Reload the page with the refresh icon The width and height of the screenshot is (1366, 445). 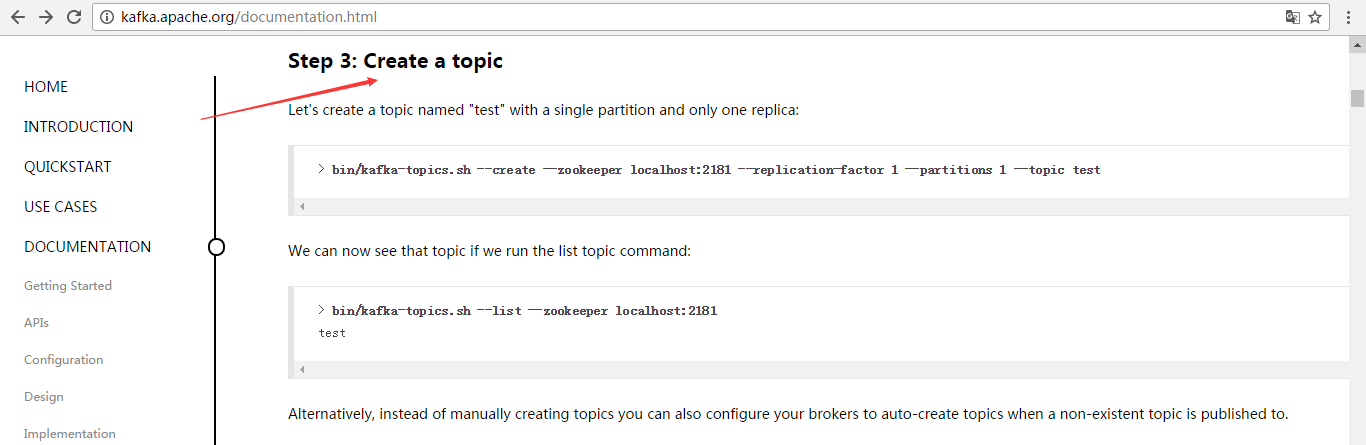[74, 17]
